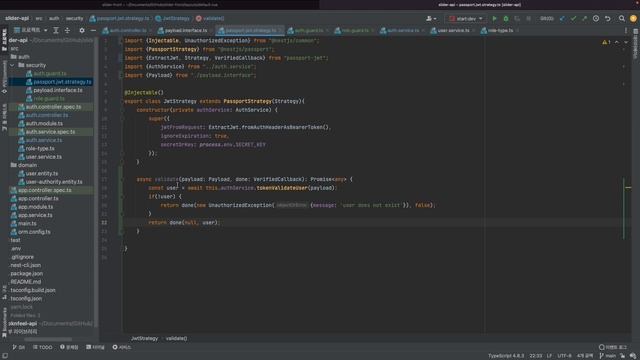Switch to the auth.guard.ts editor tab
Image resolution: width=640 pixels, height=360 pixels.
(x=308, y=30)
